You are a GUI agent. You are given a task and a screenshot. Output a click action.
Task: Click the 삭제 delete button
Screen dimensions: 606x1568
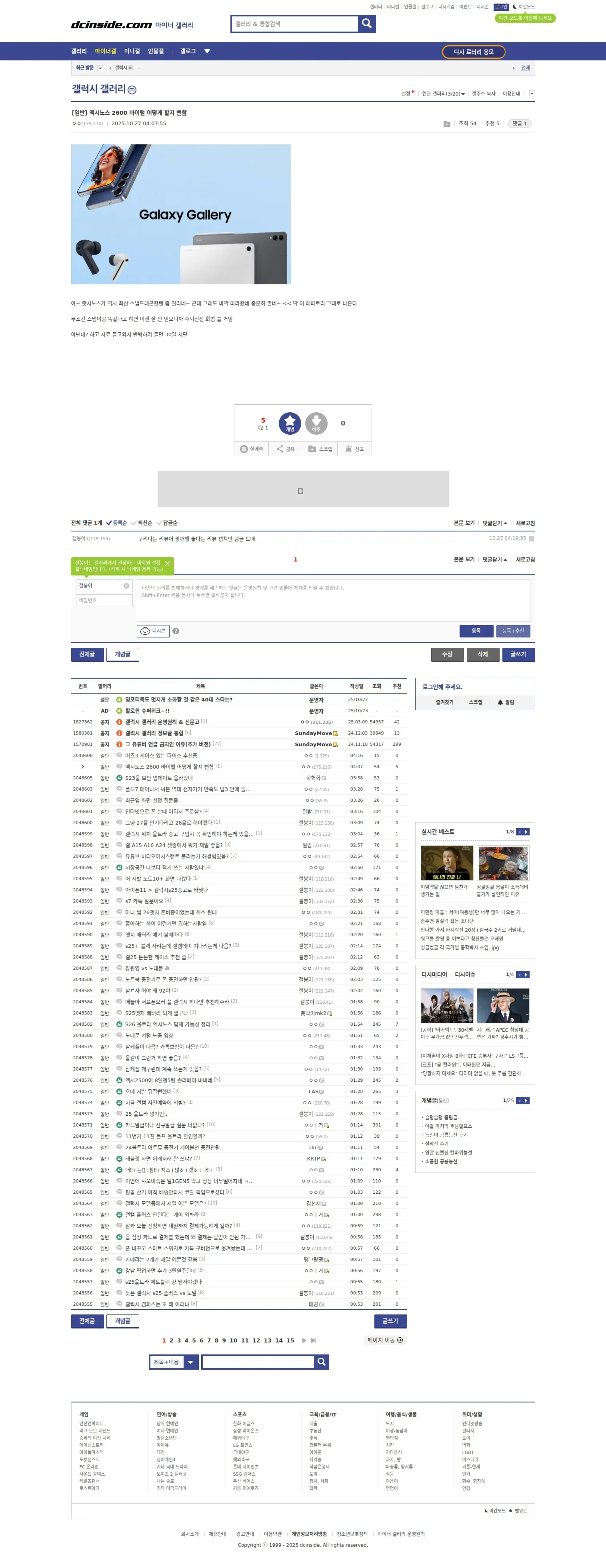[x=483, y=654]
